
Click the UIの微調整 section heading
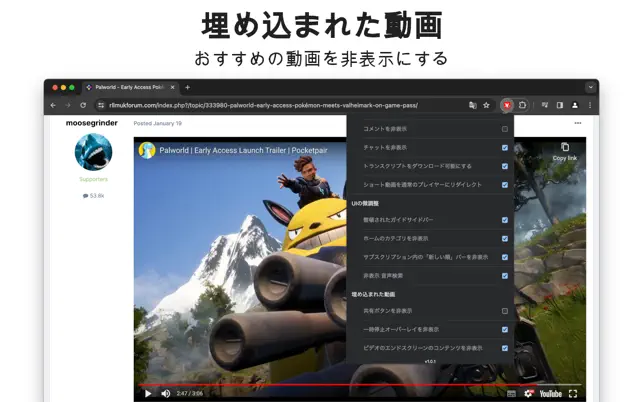(x=365, y=203)
